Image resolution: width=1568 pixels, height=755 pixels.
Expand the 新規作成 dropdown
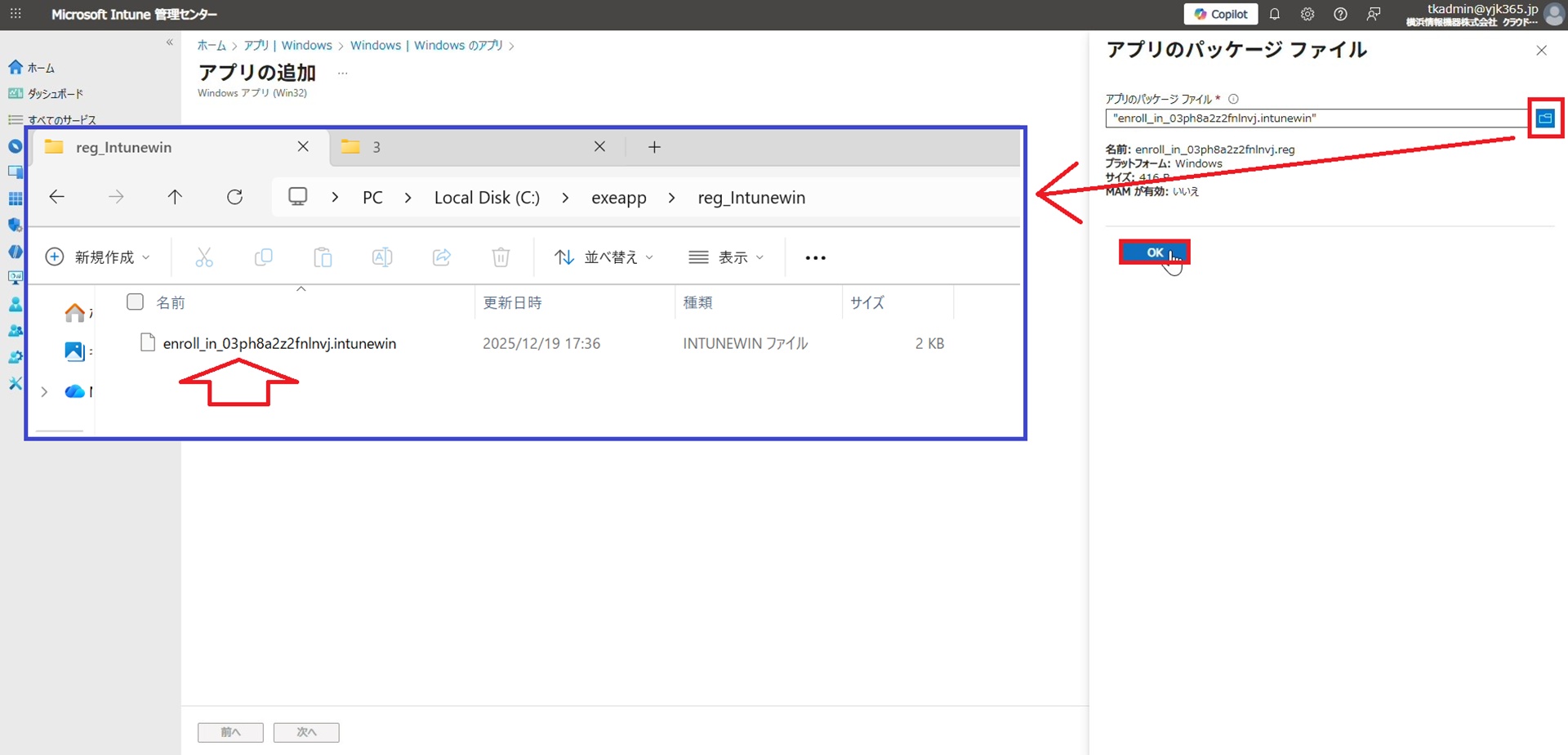click(98, 257)
